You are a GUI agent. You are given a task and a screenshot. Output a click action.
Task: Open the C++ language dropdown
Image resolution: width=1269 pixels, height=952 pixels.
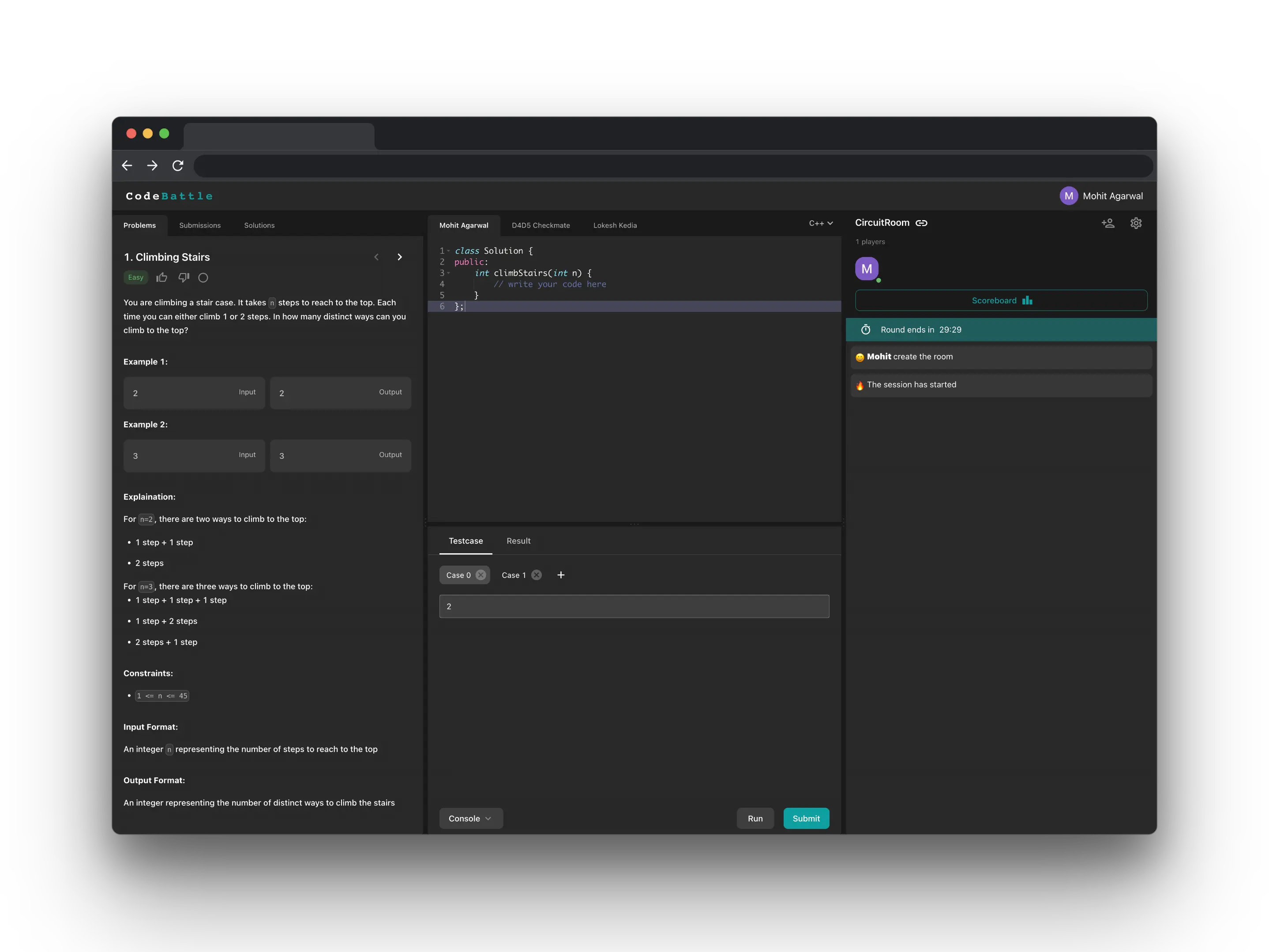coord(820,223)
